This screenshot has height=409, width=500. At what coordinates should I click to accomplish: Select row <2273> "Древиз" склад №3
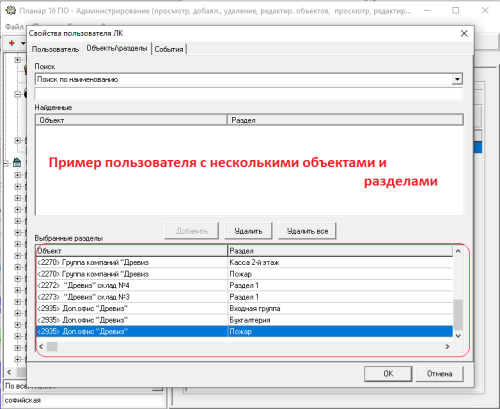pos(244,297)
